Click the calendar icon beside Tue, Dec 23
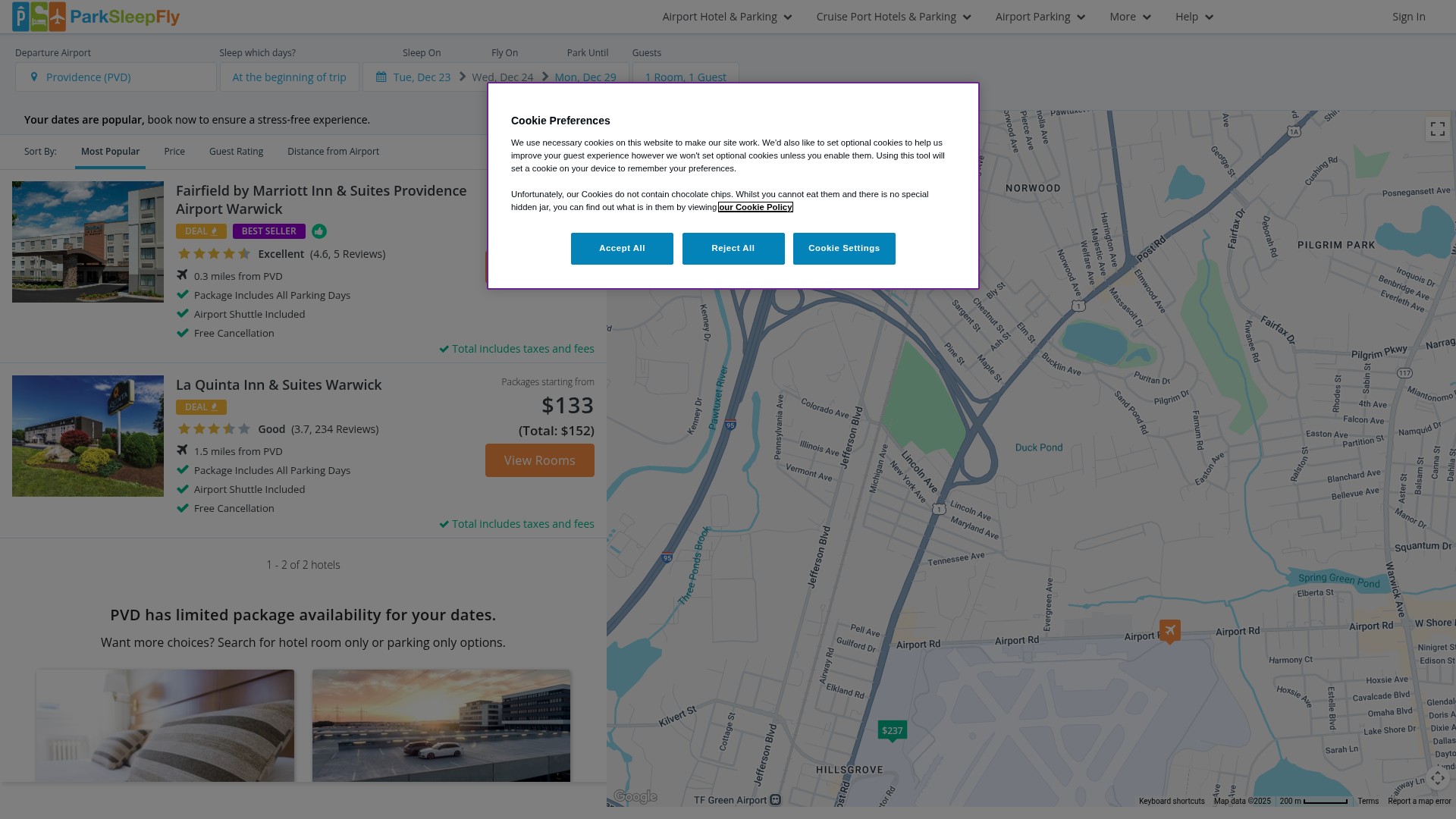This screenshot has height=819, width=1456. coord(381,77)
